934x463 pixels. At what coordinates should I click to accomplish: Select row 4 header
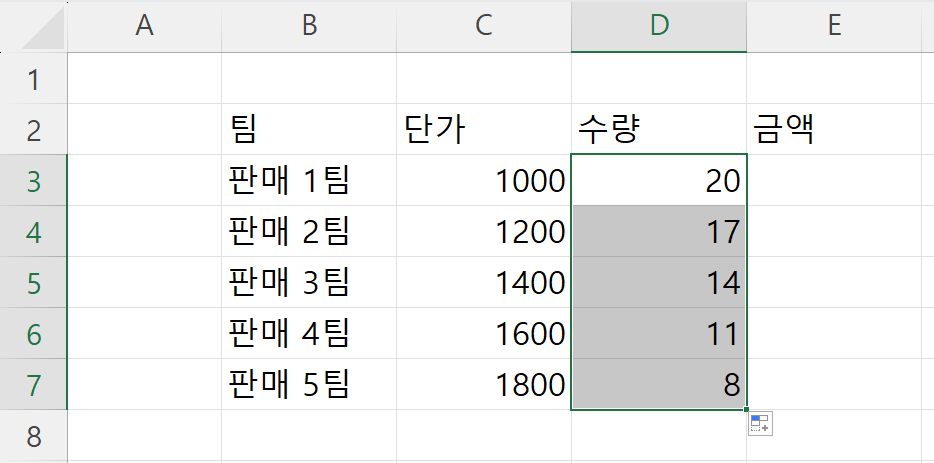point(33,232)
